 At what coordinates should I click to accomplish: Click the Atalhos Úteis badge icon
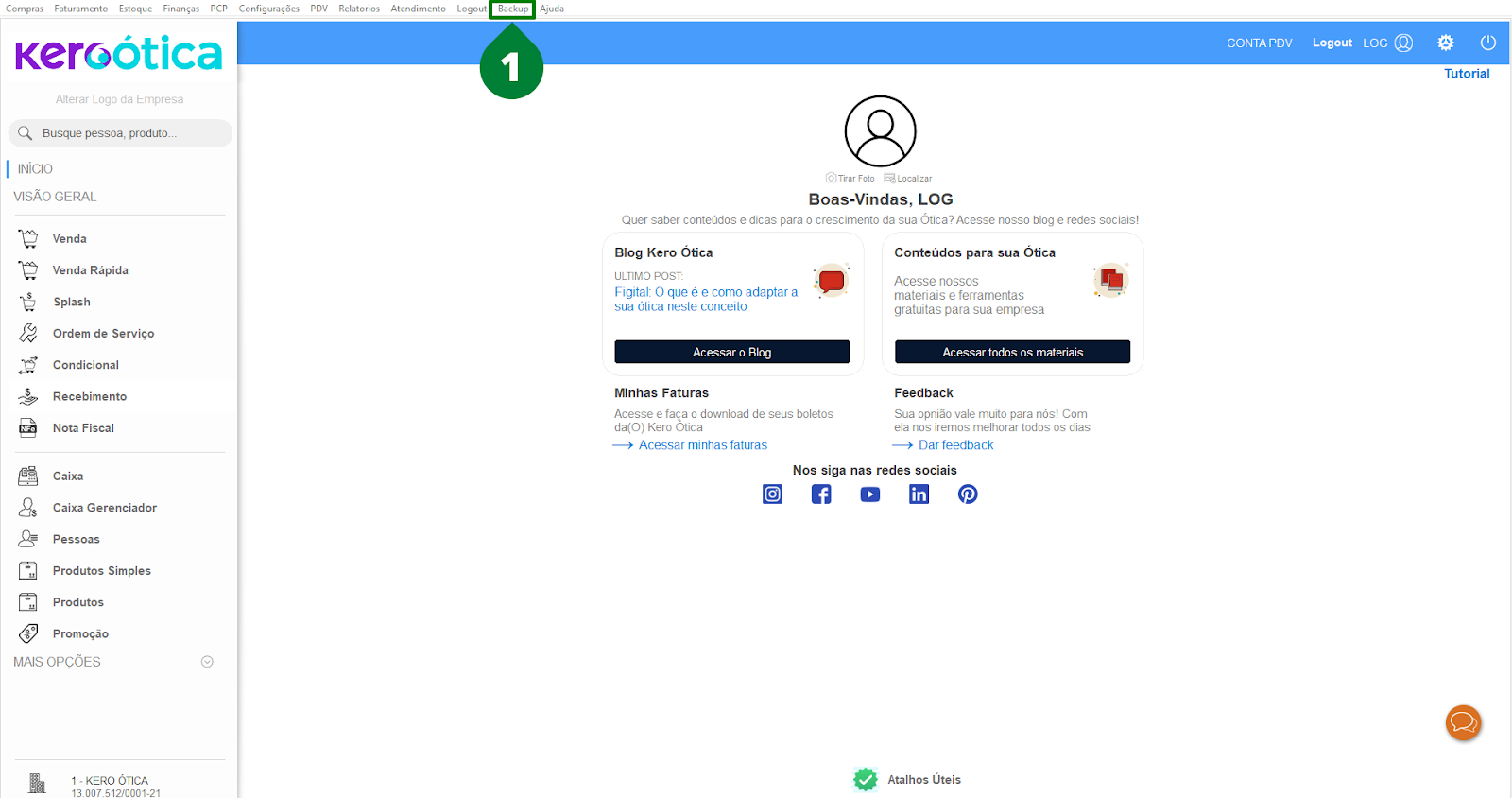[866, 779]
